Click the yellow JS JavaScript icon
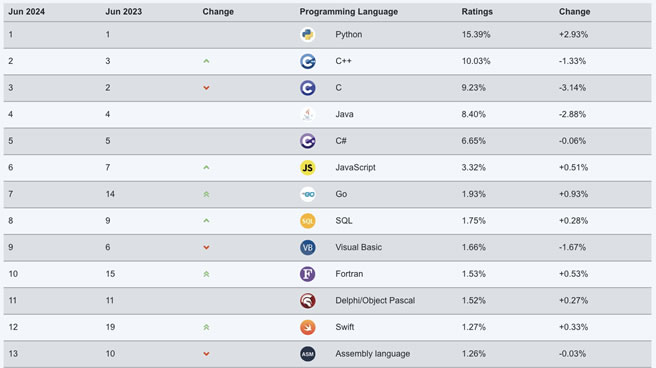The width and height of the screenshot is (656, 368). 308,168
